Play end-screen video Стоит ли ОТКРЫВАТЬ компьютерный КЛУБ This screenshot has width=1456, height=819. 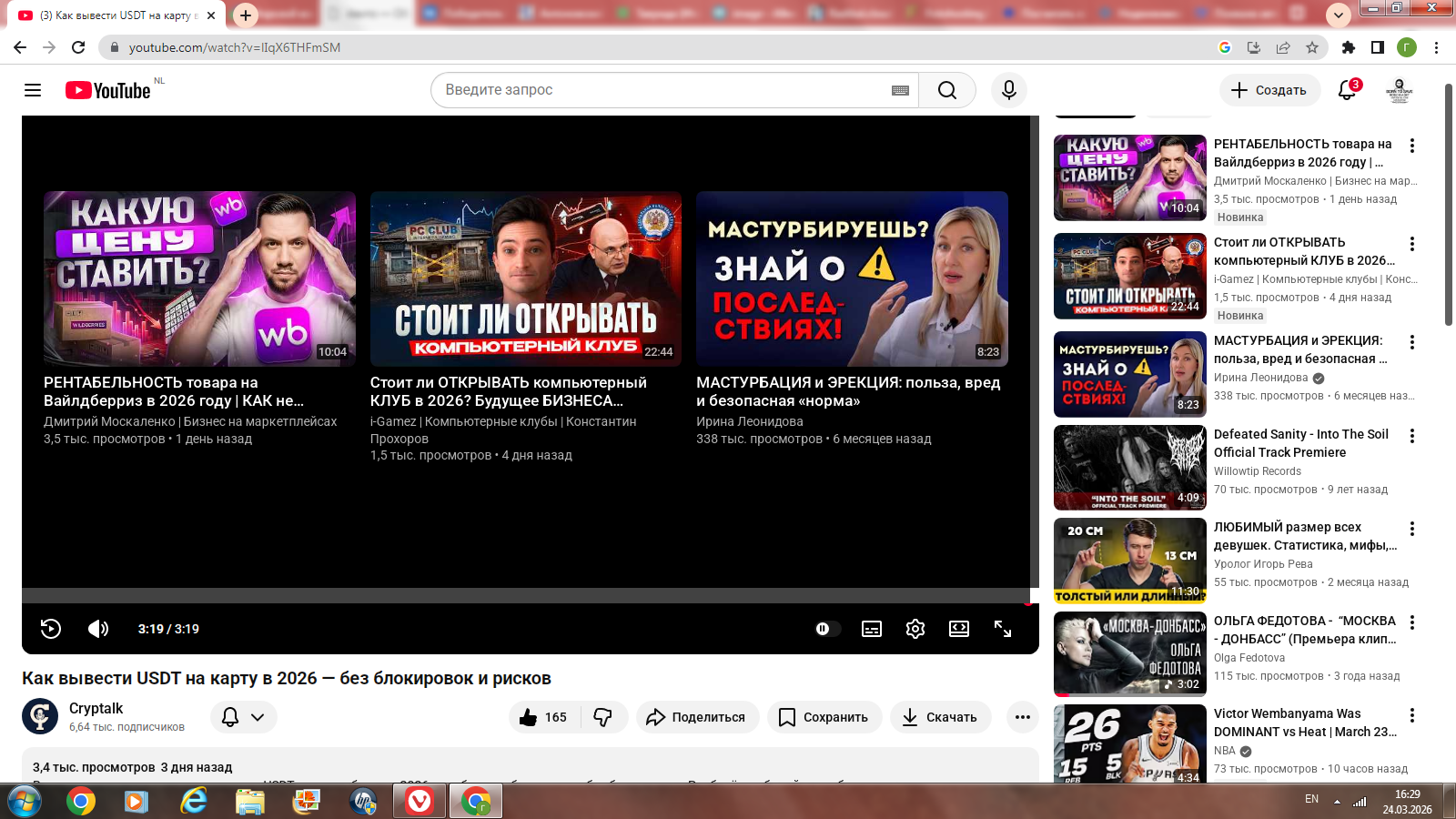coord(526,278)
